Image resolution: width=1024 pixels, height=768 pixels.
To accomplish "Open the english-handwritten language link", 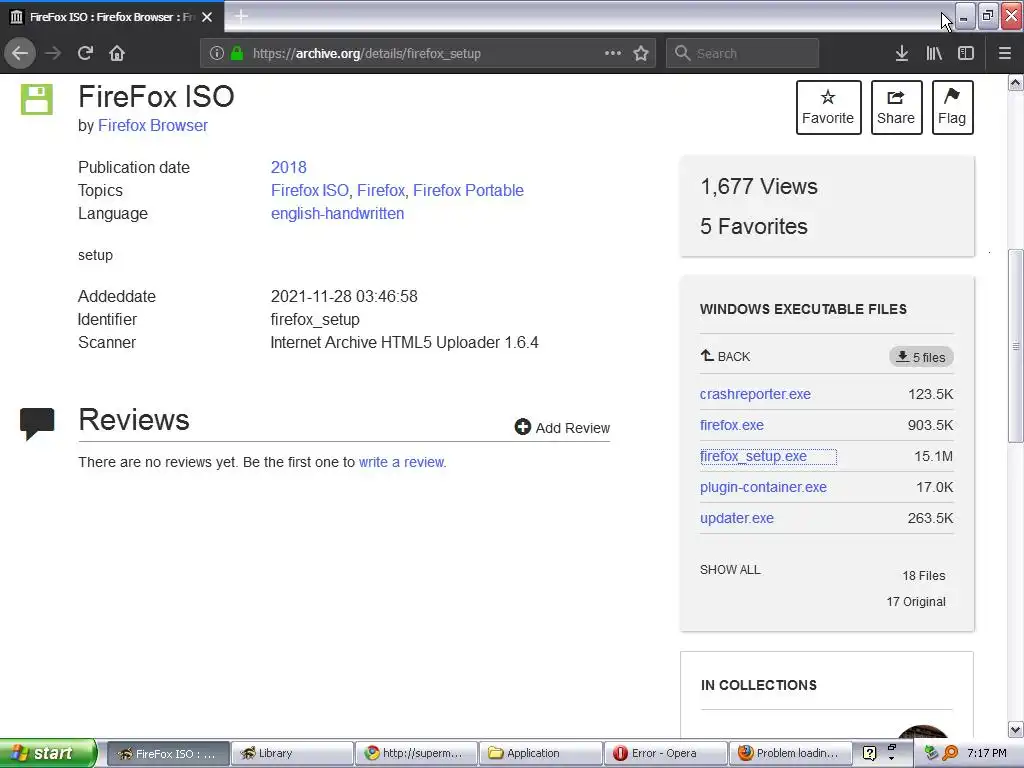I will click(338, 214).
